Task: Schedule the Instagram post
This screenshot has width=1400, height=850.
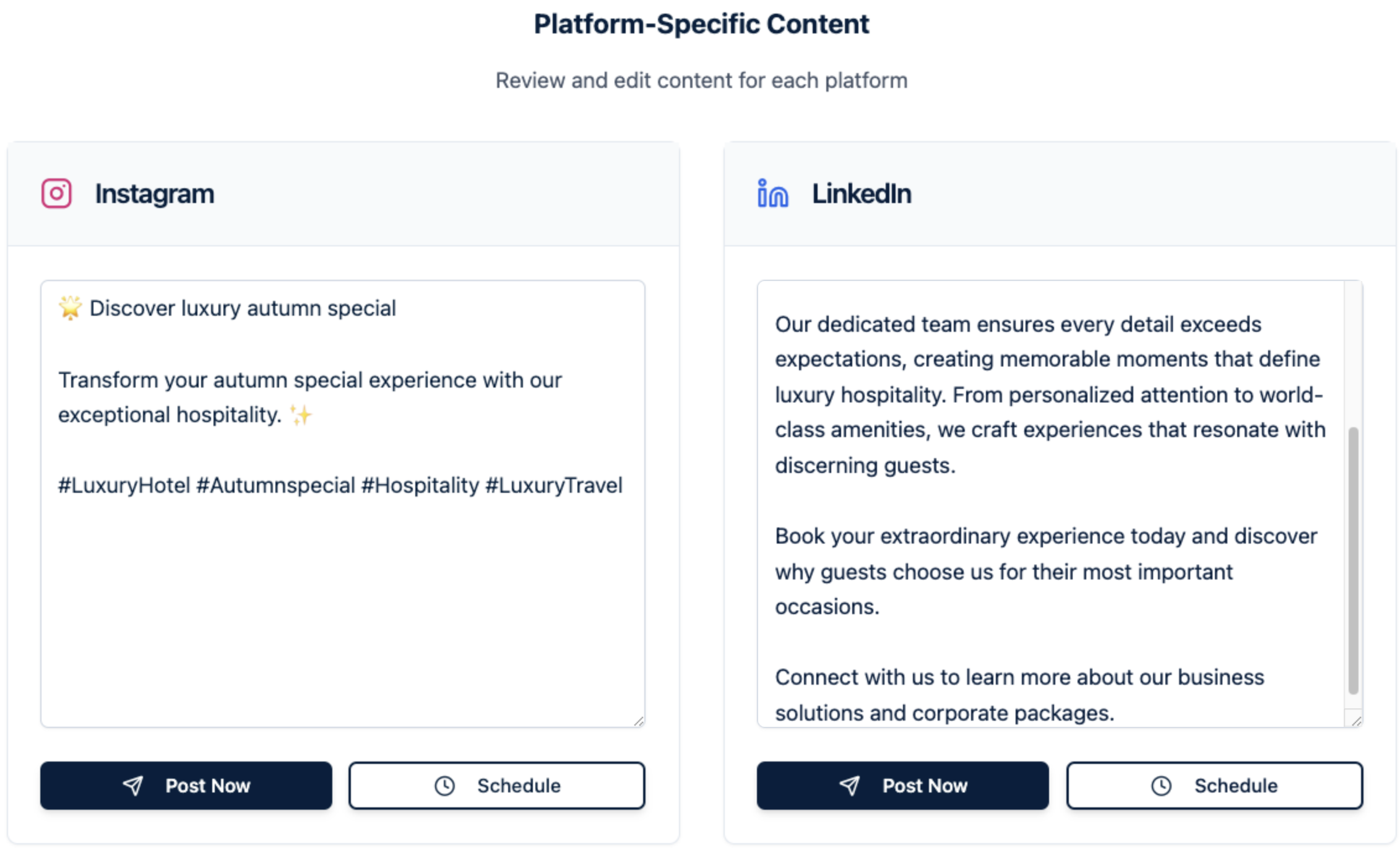Action: [x=497, y=786]
